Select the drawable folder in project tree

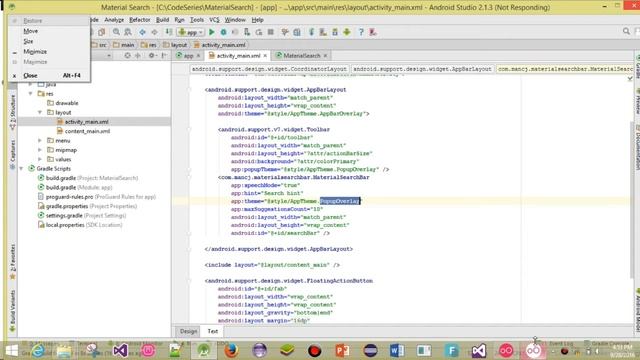62,103
